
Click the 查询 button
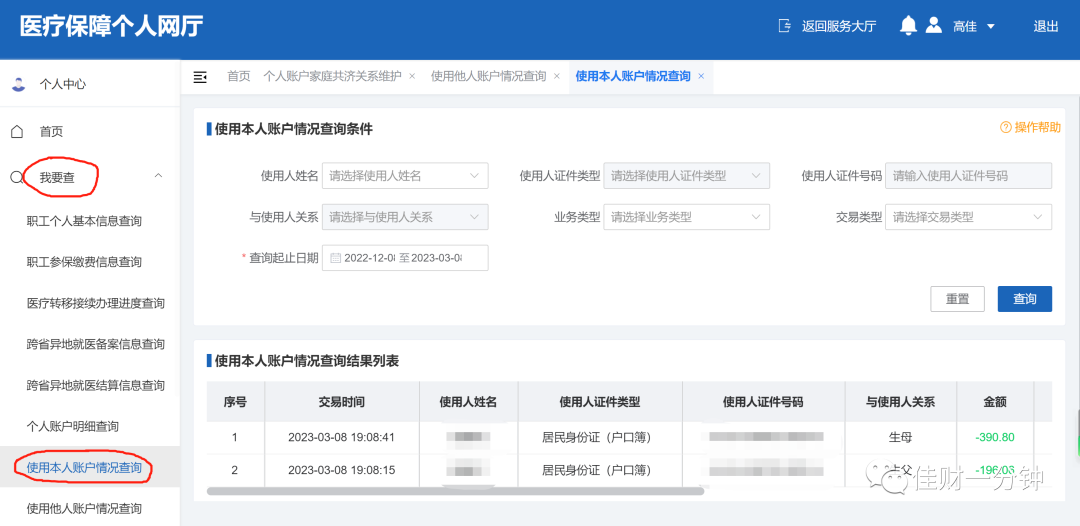pos(1025,299)
